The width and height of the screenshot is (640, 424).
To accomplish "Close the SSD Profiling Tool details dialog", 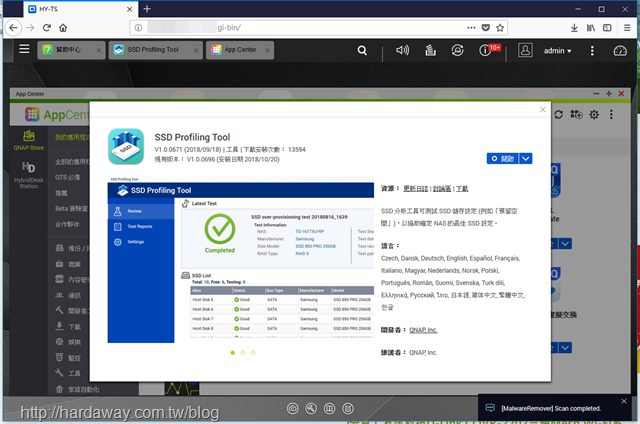I will pos(542,109).
